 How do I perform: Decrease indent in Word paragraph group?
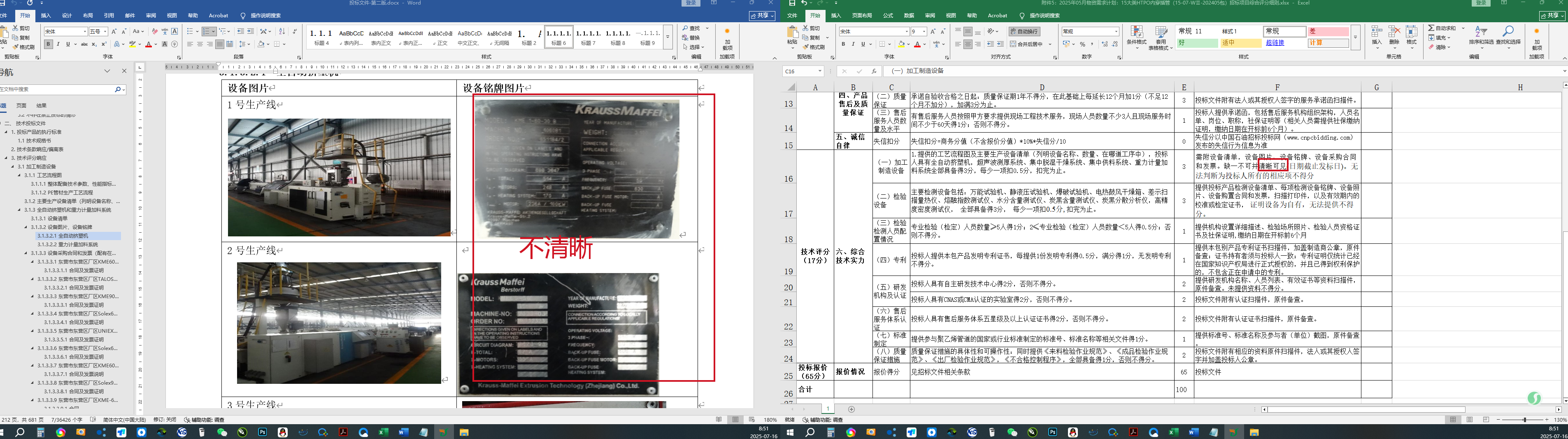coord(240,31)
